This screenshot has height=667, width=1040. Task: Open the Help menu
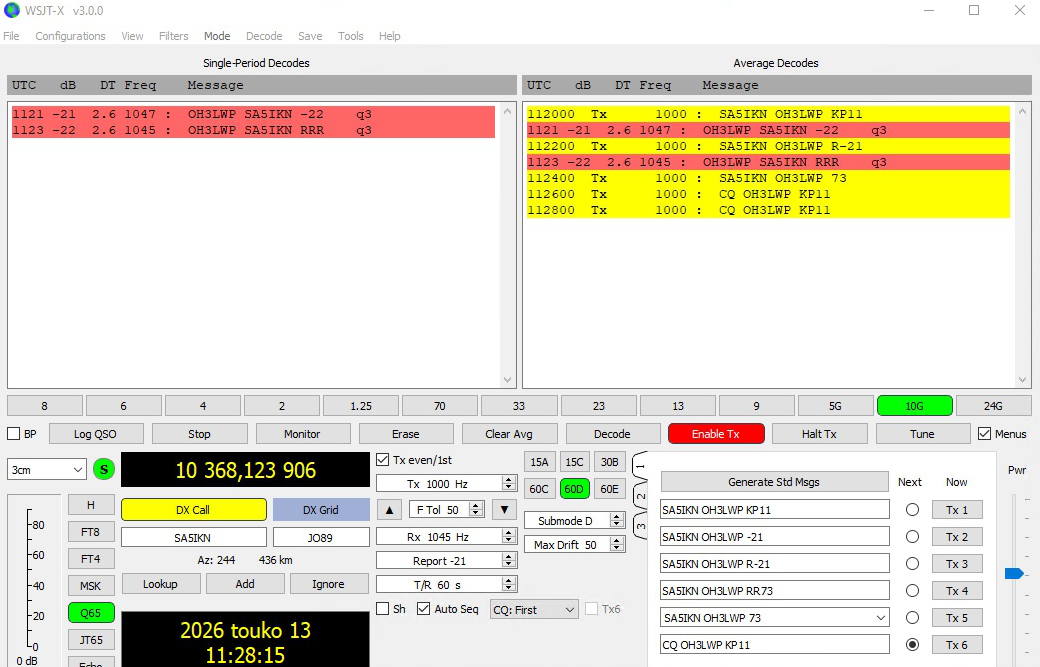pyautogui.click(x=389, y=36)
